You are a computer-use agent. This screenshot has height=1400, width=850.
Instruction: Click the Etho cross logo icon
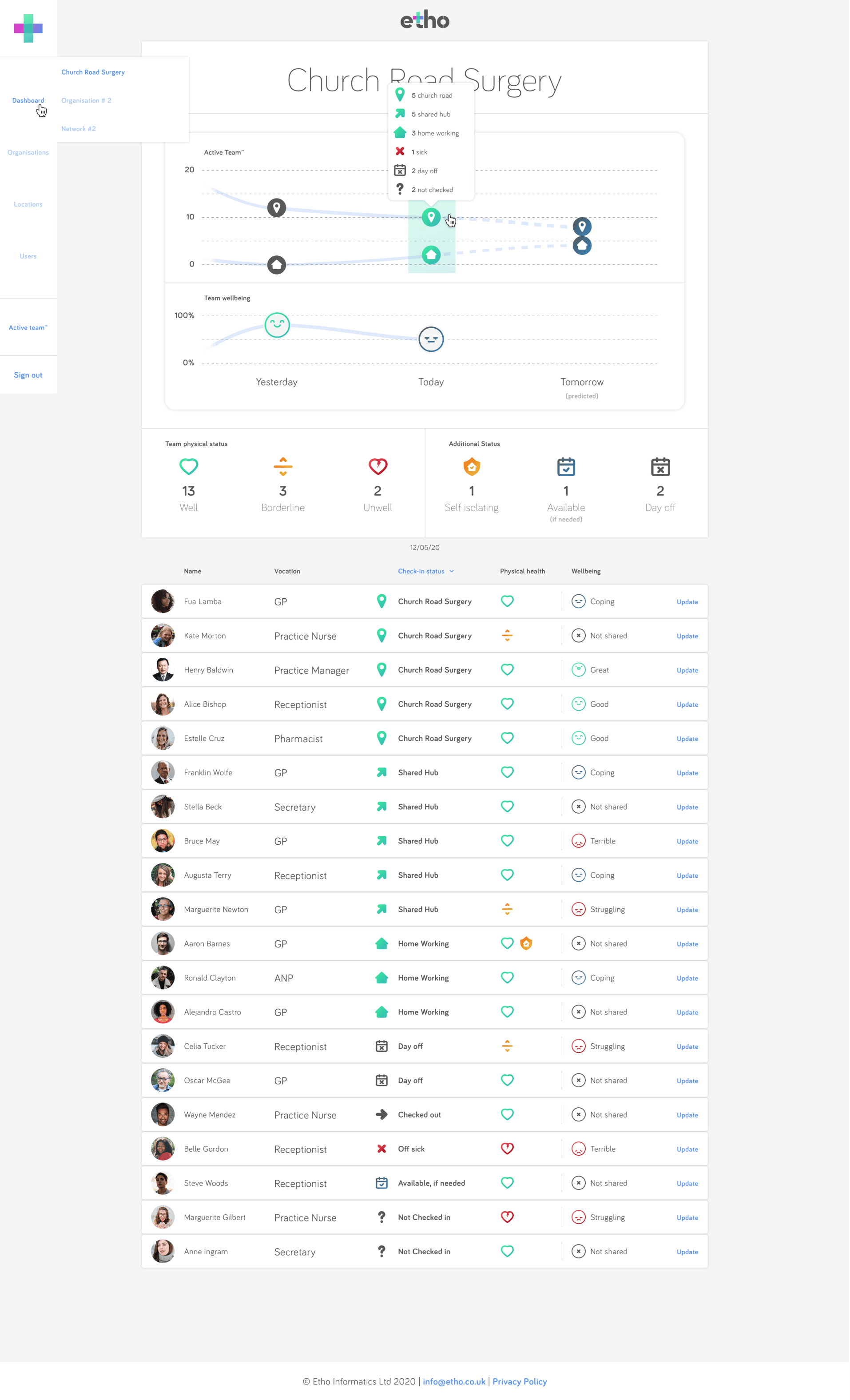[x=28, y=28]
